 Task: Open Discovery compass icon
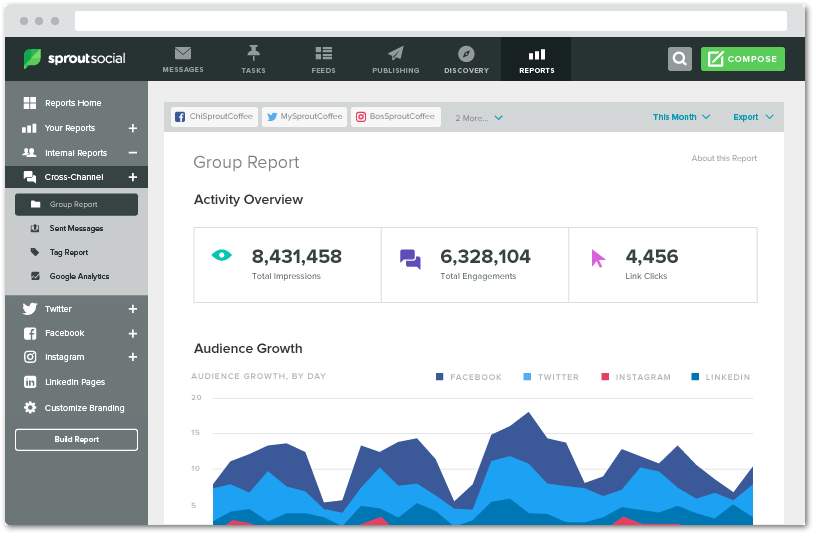[466, 53]
